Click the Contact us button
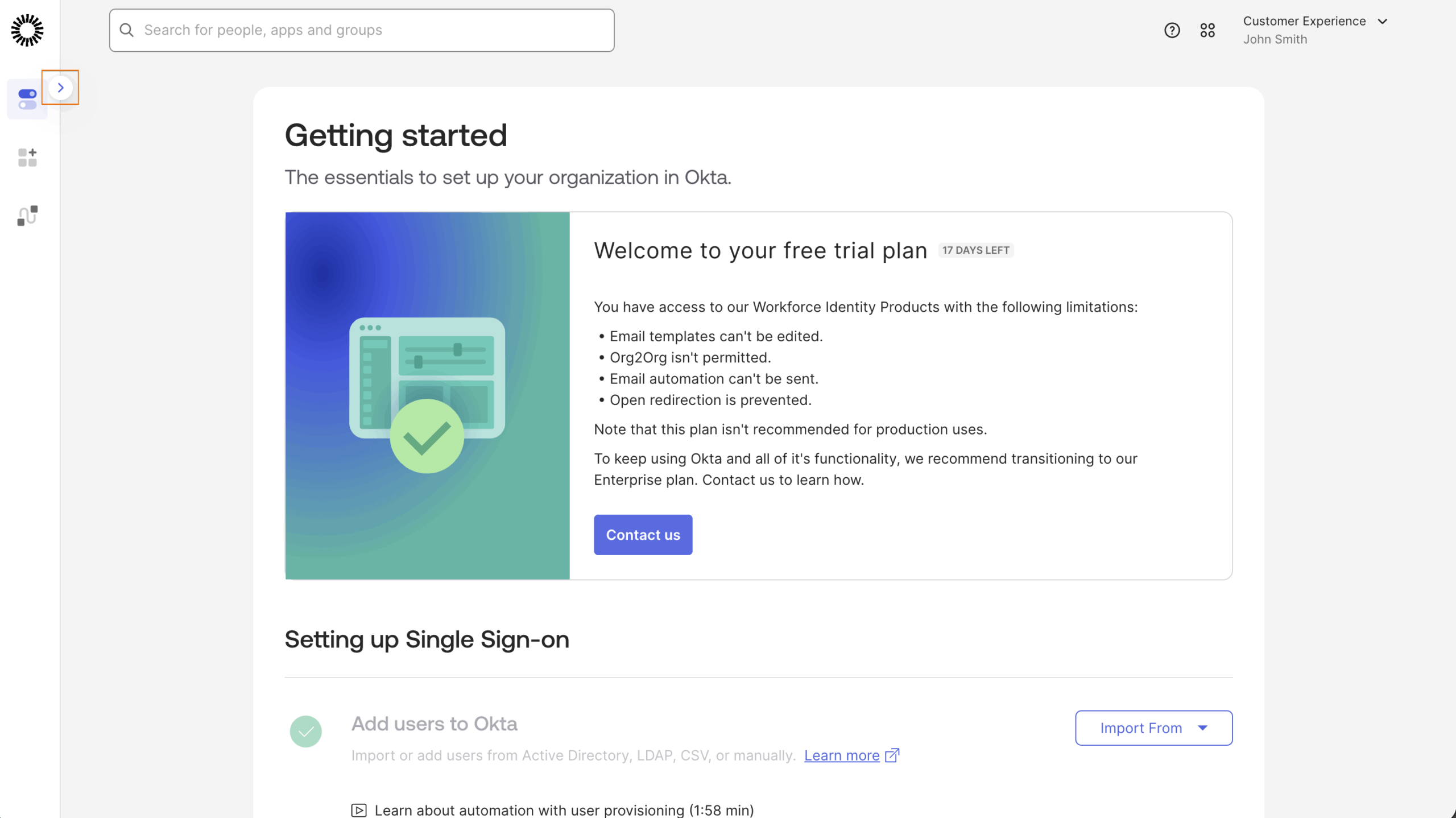The width and height of the screenshot is (1456, 818). pyautogui.click(x=643, y=534)
